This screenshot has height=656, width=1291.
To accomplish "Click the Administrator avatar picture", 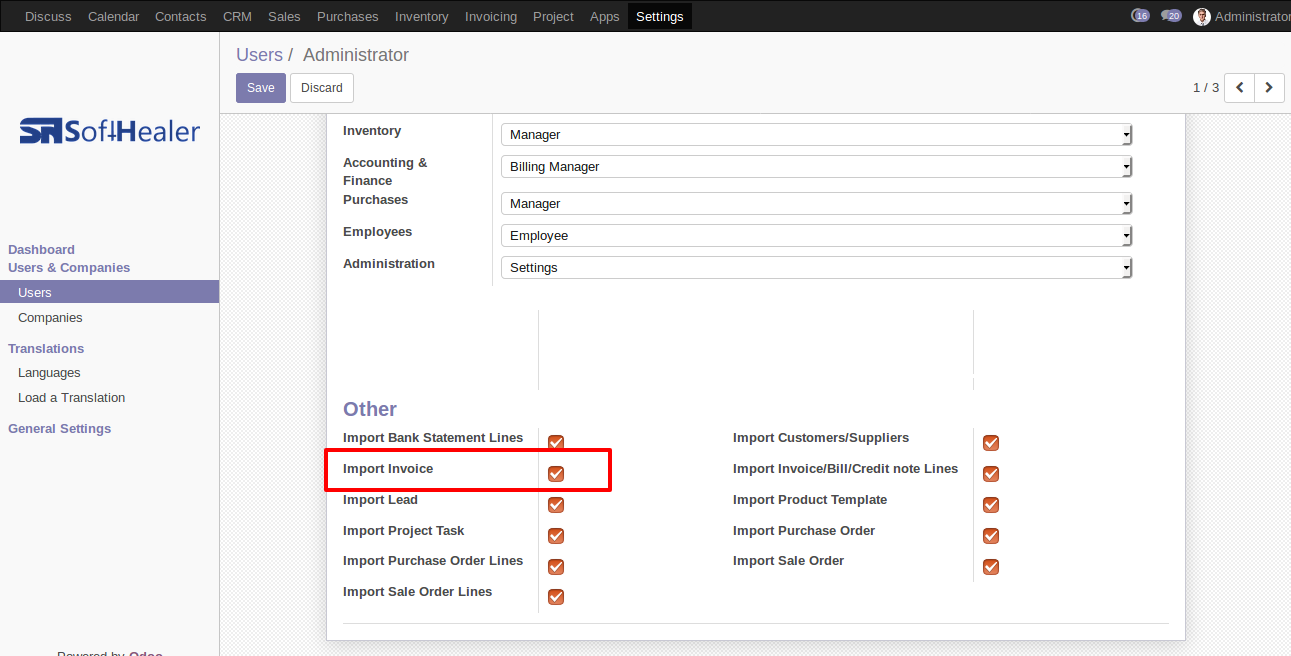I will [1202, 17].
